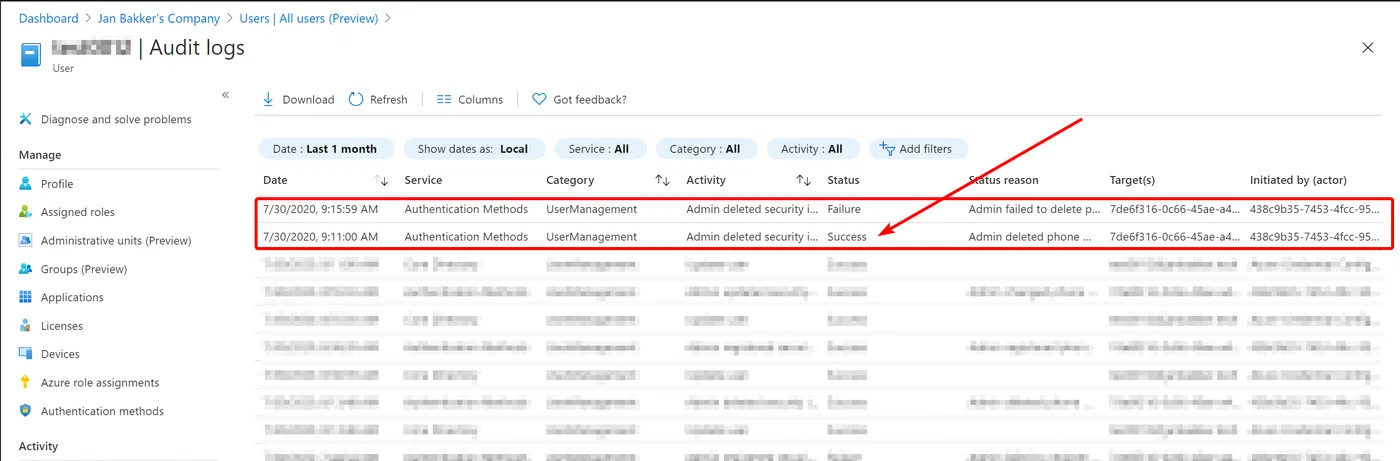Open the 7/30/2020, 9:15:59 AM log entry
Screen dimensions: 1400x461
824,209
